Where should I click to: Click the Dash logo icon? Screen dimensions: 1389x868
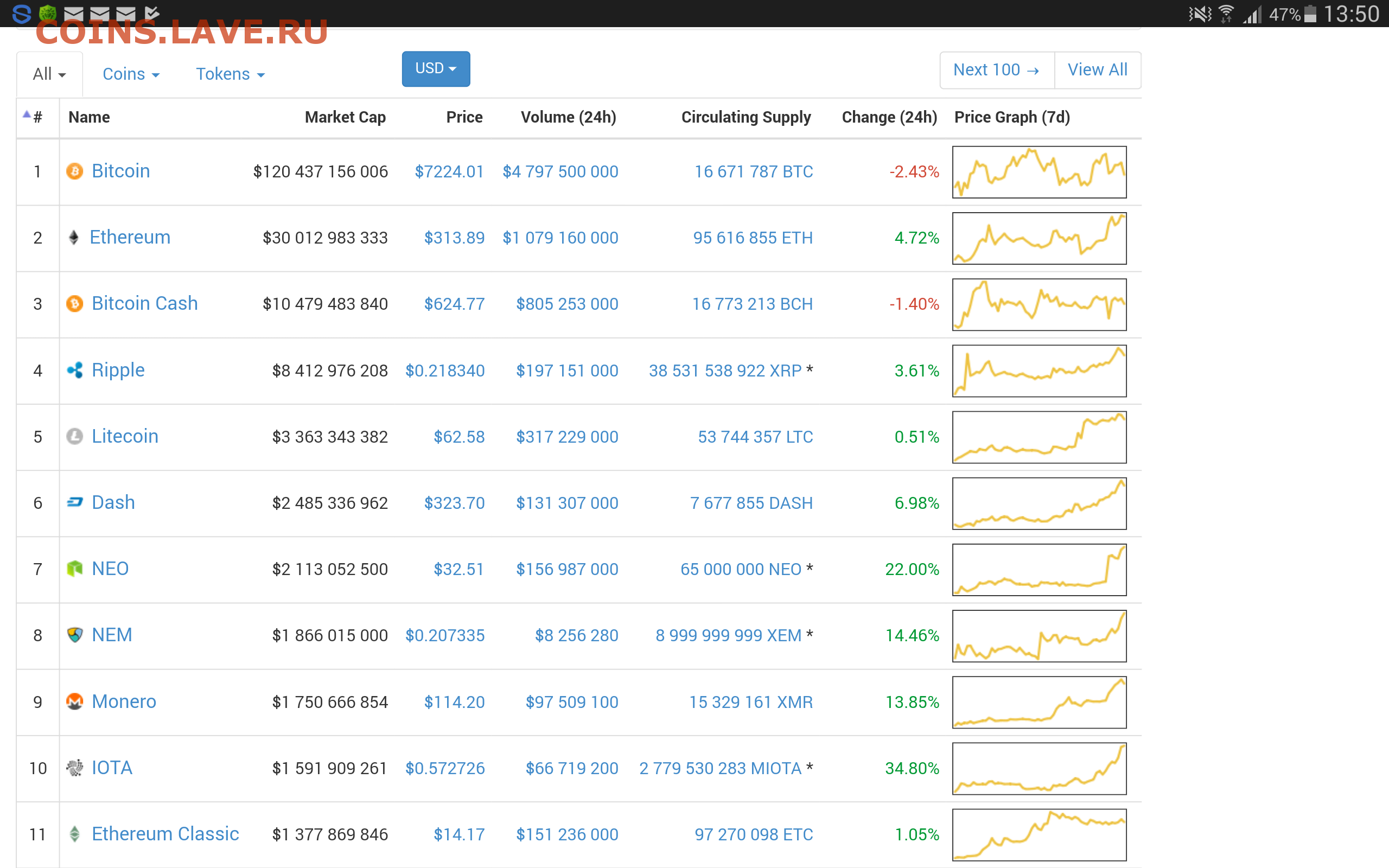75,502
